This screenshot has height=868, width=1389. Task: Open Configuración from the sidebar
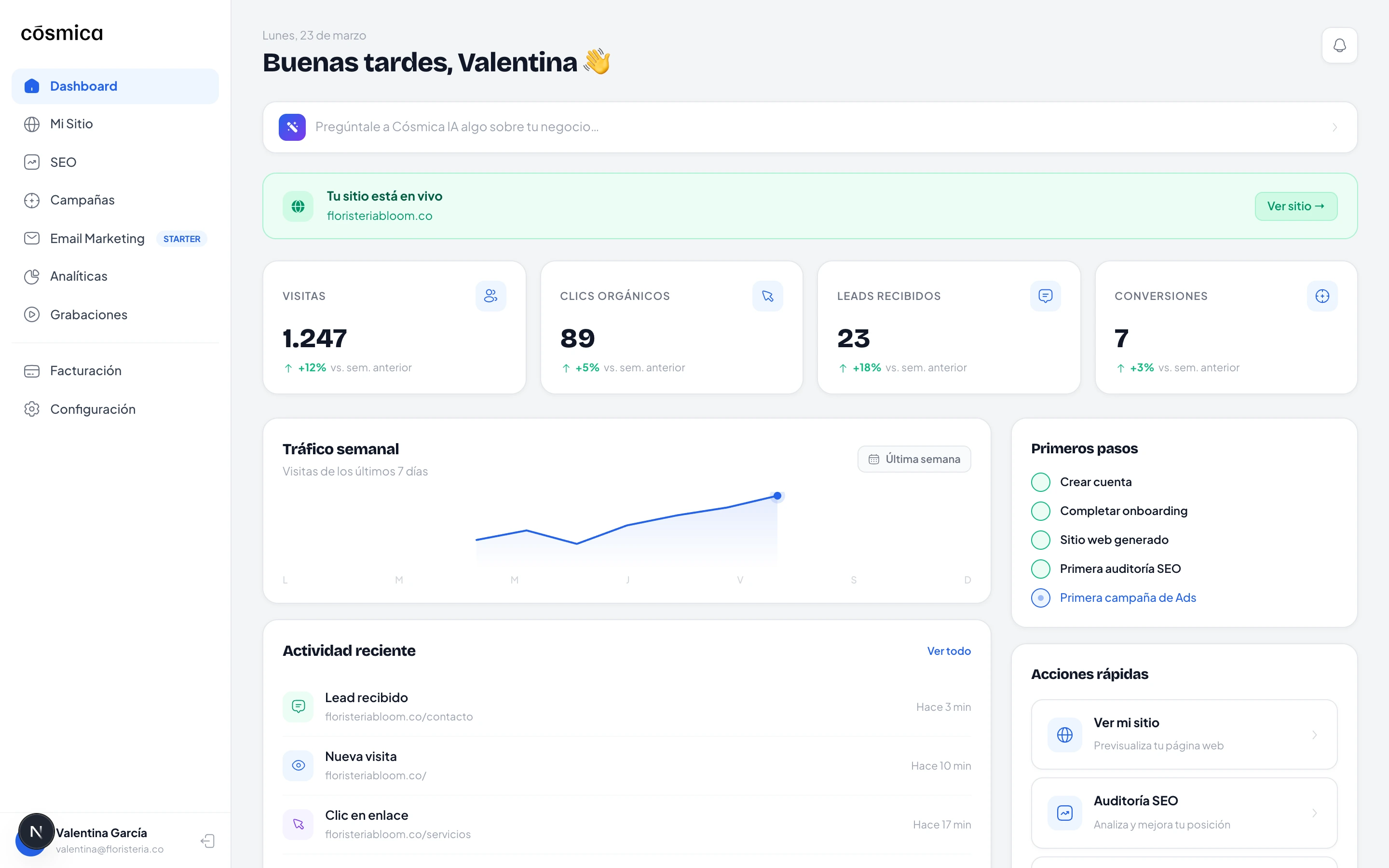93,409
